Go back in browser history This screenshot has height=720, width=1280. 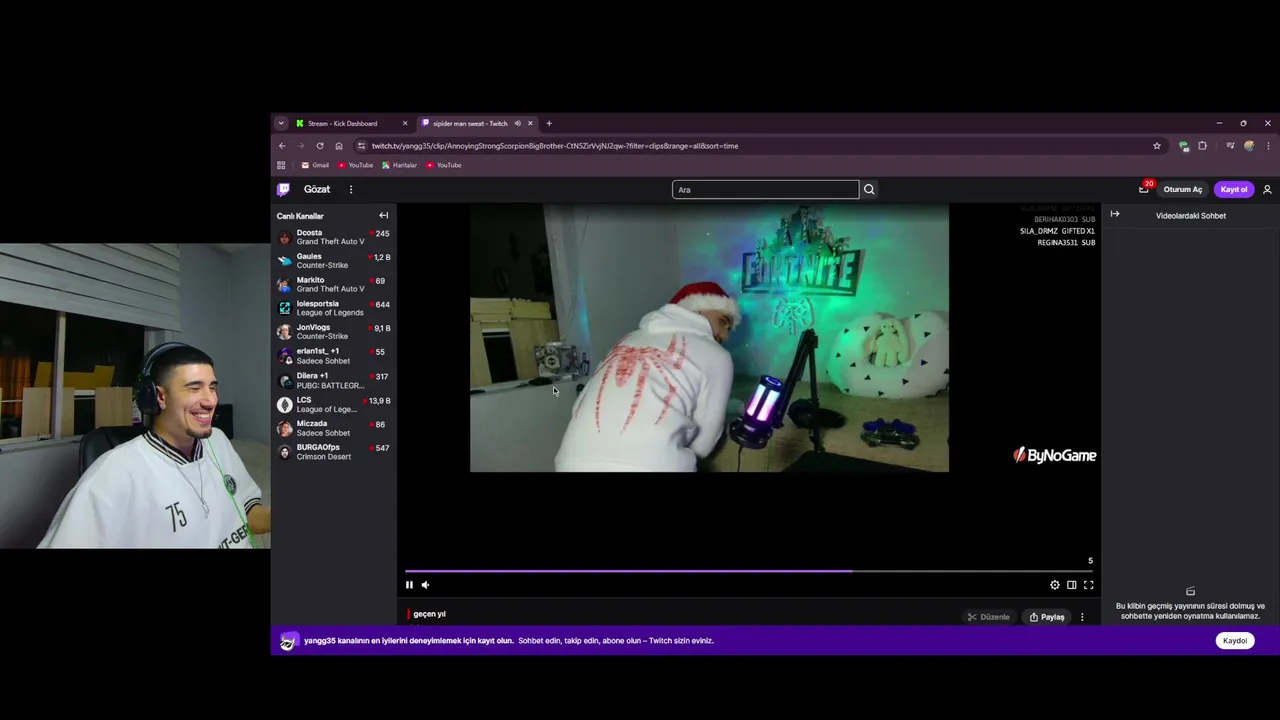tap(282, 146)
